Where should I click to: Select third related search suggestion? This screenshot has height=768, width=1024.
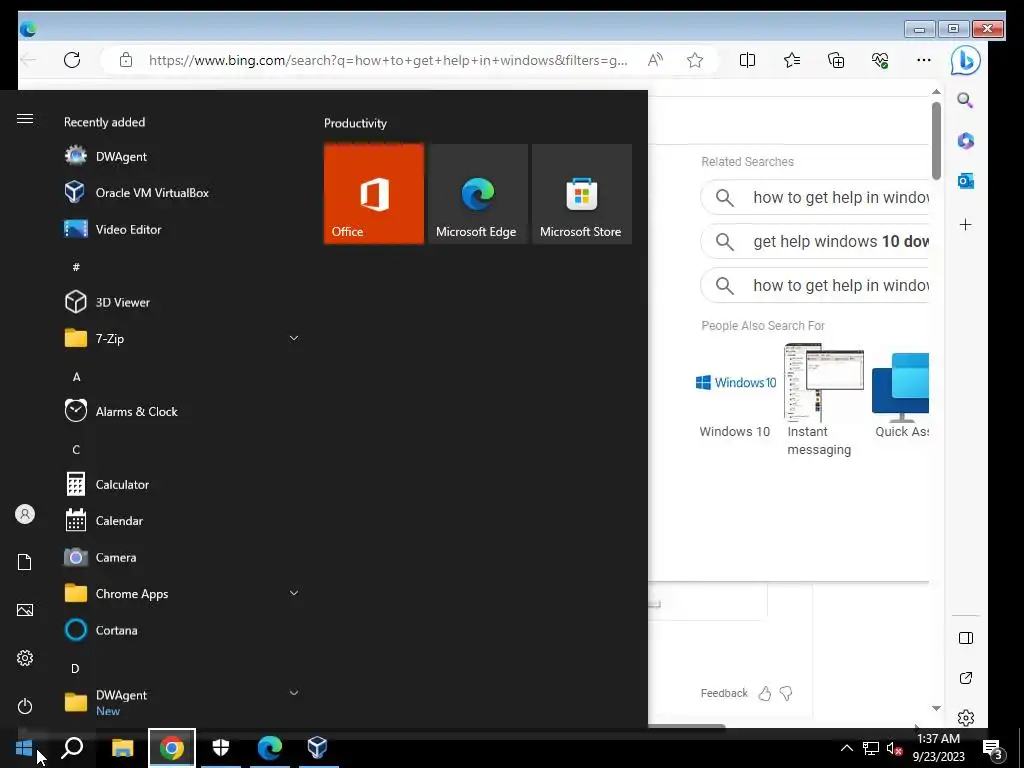[814, 285]
